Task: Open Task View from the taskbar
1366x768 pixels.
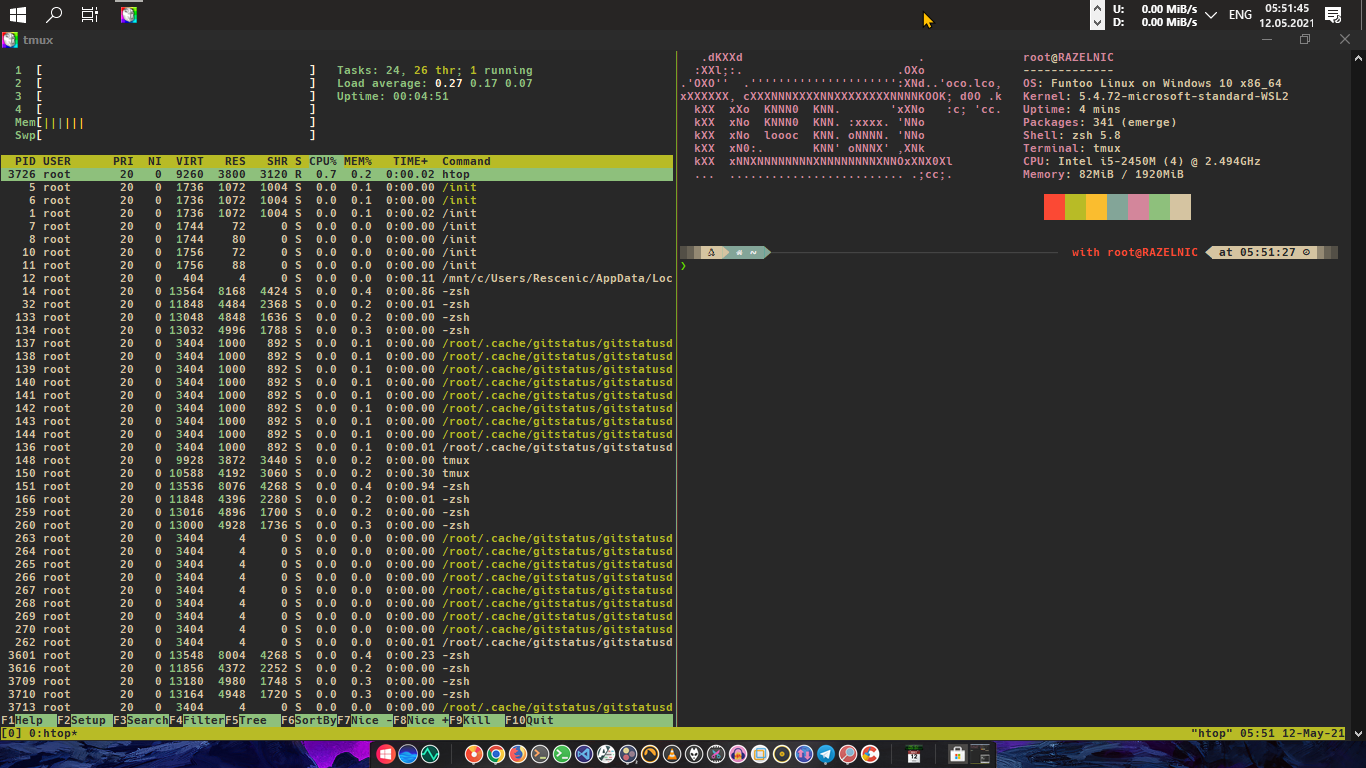Action: (x=90, y=15)
